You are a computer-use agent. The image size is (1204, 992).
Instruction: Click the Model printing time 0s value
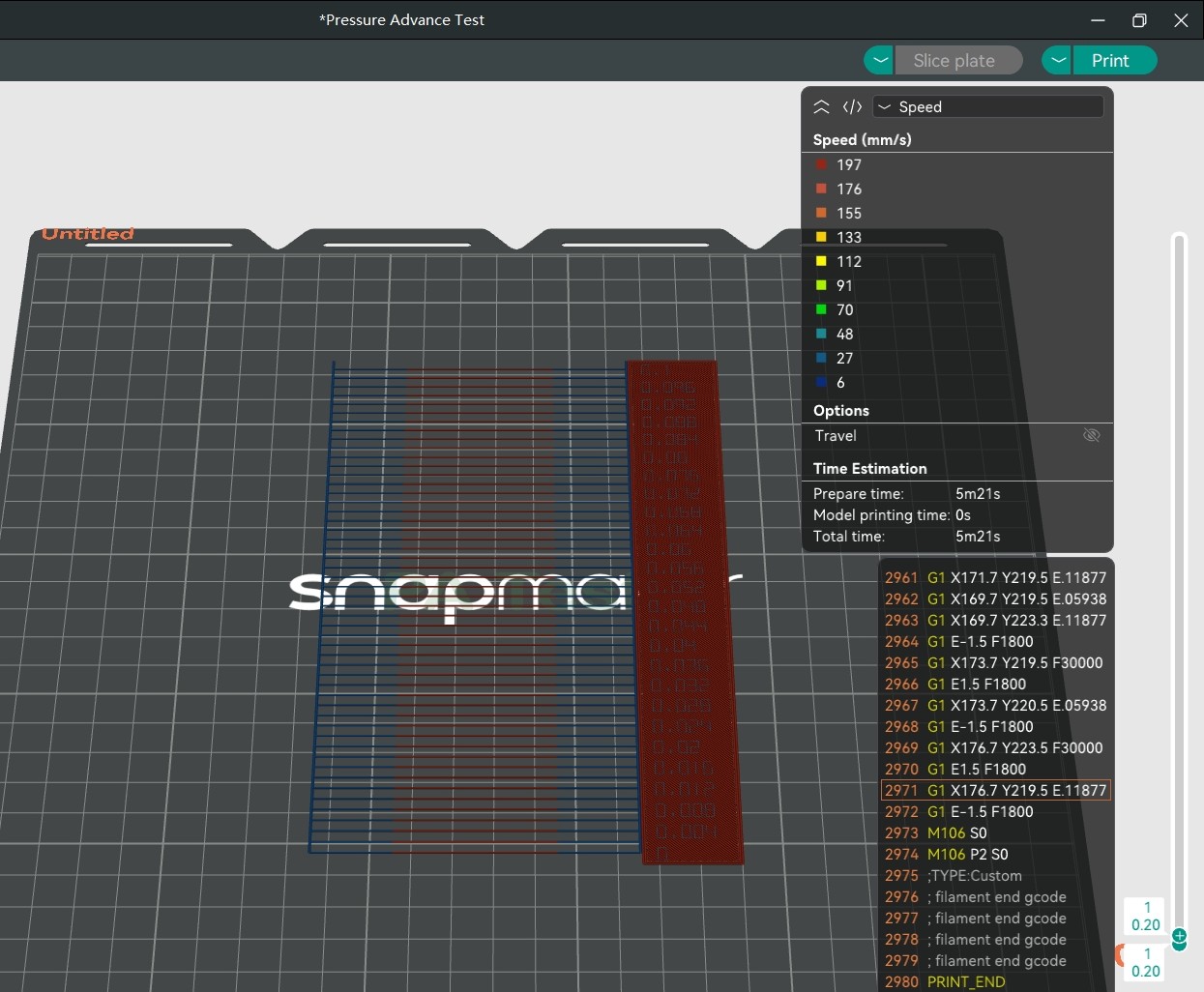click(963, 514)
